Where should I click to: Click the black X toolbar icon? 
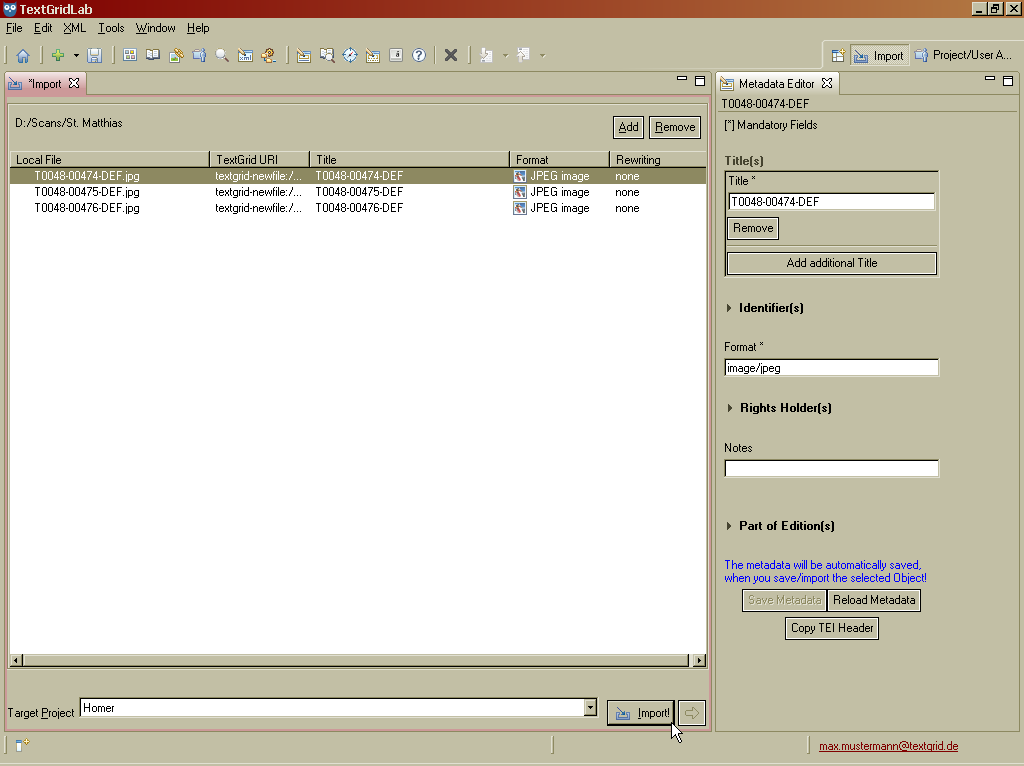(451, 56)
